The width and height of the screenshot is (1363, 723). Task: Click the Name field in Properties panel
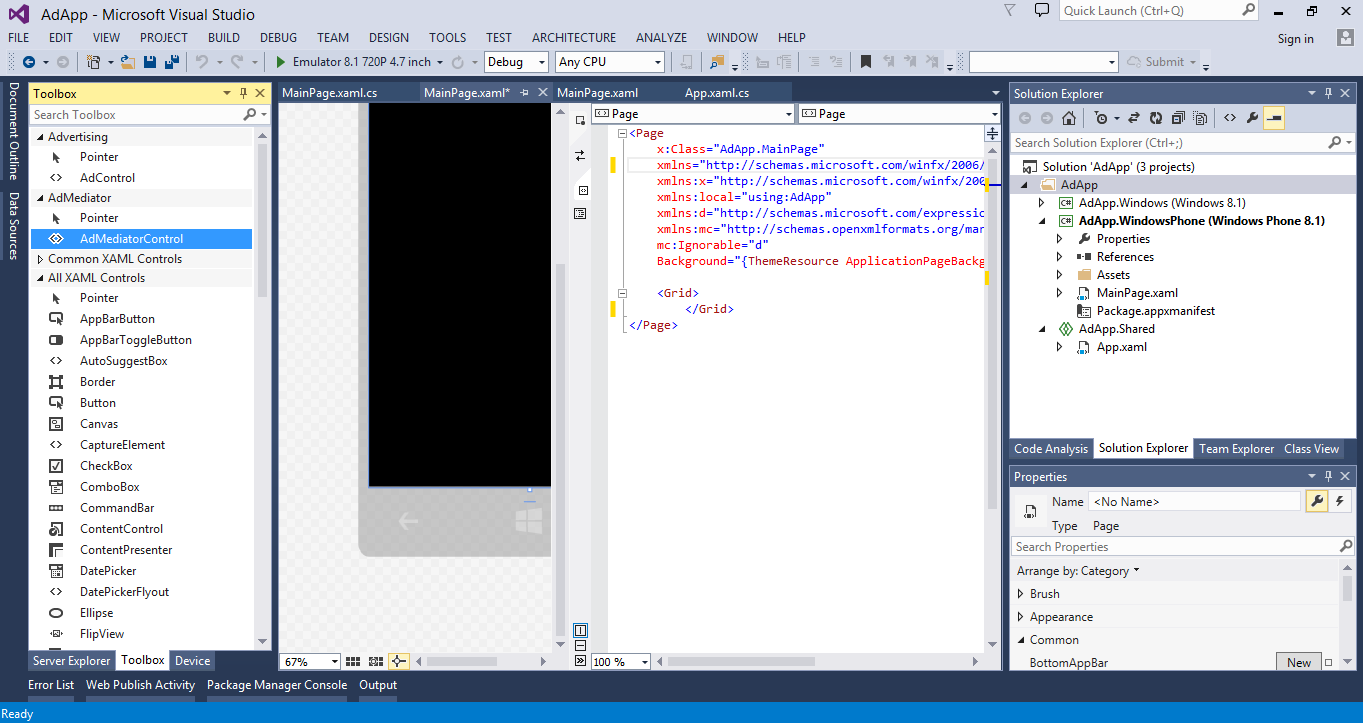tap(1195, 502)
